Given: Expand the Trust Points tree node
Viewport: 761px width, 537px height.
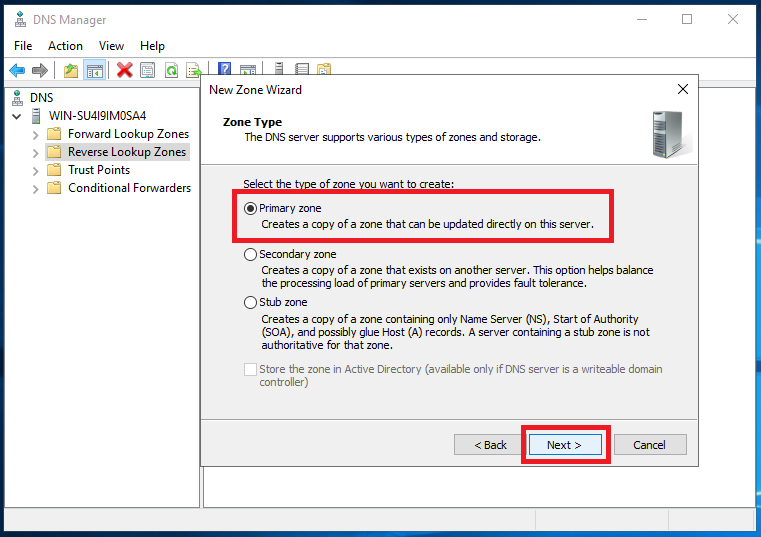Looking at the screenshot, I should (x=36, y=170).
